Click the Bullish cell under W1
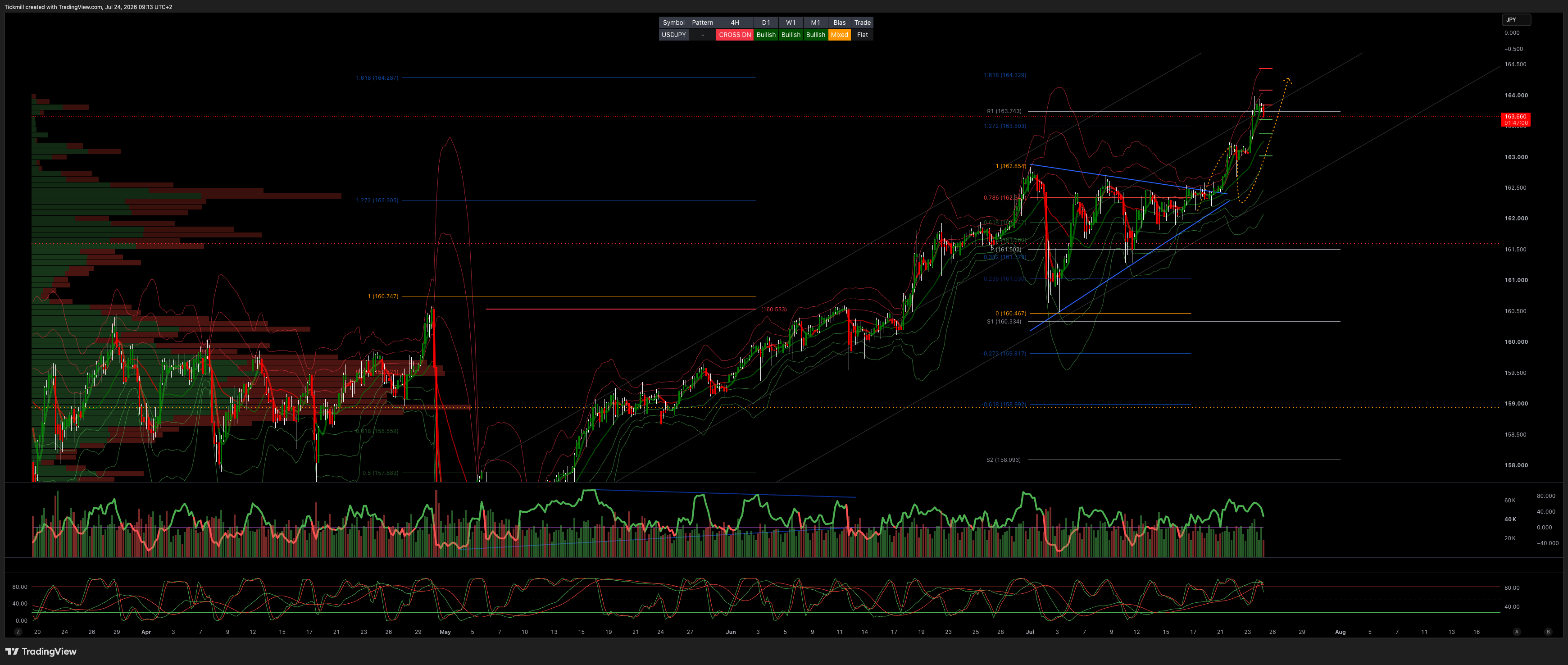The width and height of the screenshot is (1568, 665). tap(791, 35)
